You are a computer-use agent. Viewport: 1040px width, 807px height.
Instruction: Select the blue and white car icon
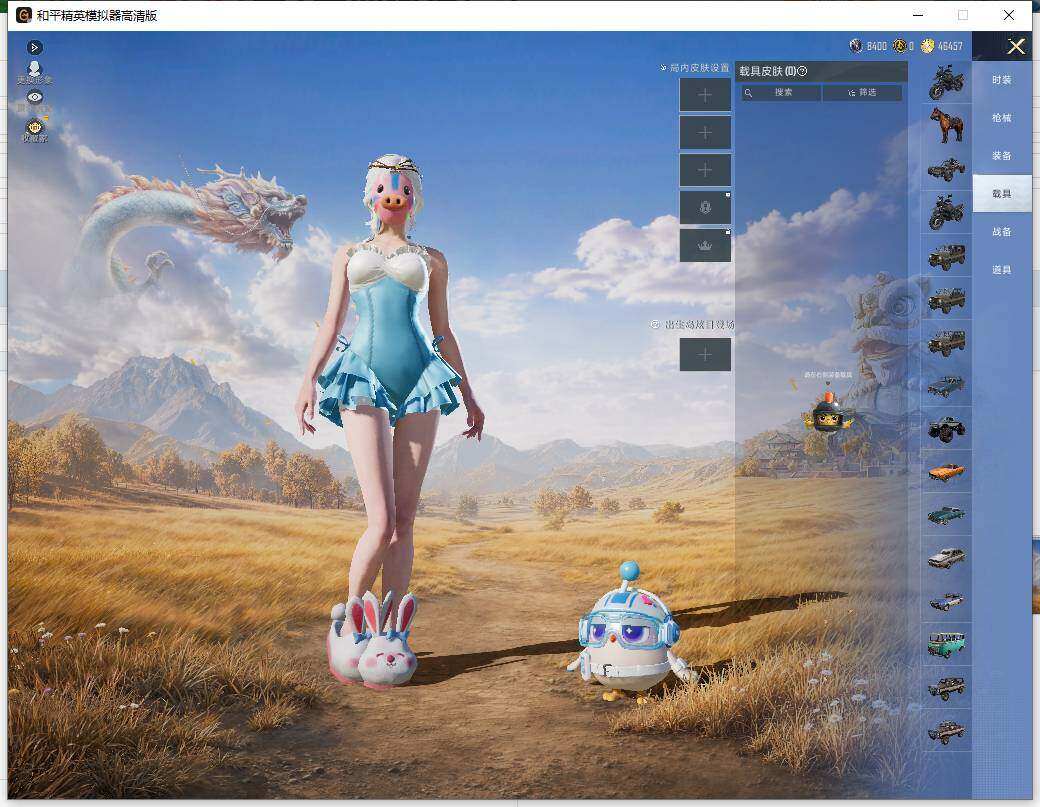click(946, 601)
